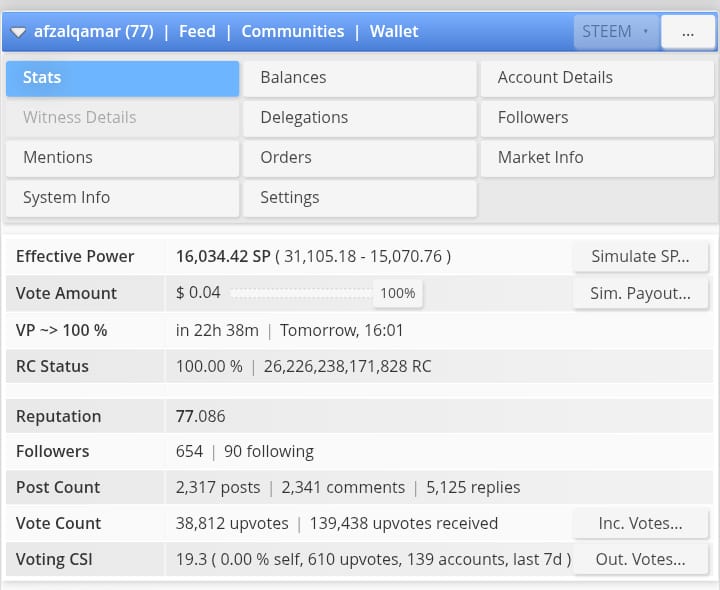Select the Stats tab
The width and height of the screenshot is (720, 590).
(x=122, y=78)
